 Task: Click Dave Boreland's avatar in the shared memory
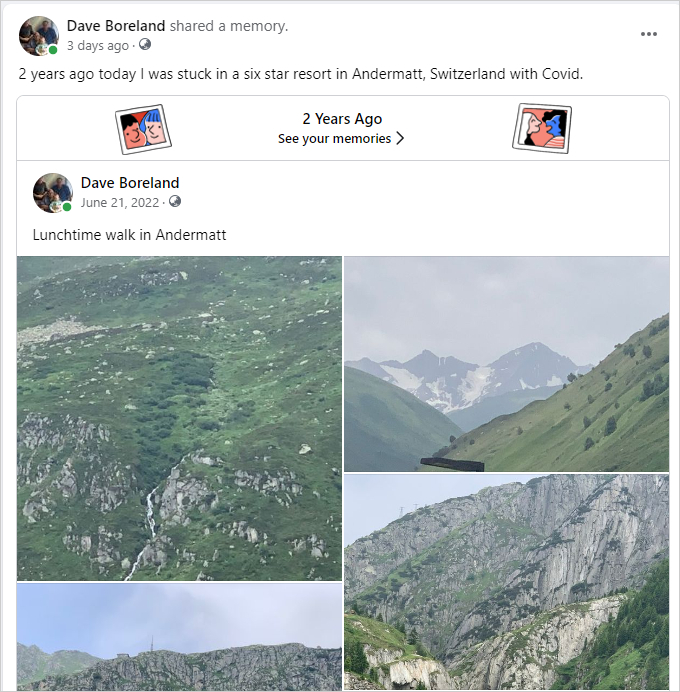click(x=52, y=192)
